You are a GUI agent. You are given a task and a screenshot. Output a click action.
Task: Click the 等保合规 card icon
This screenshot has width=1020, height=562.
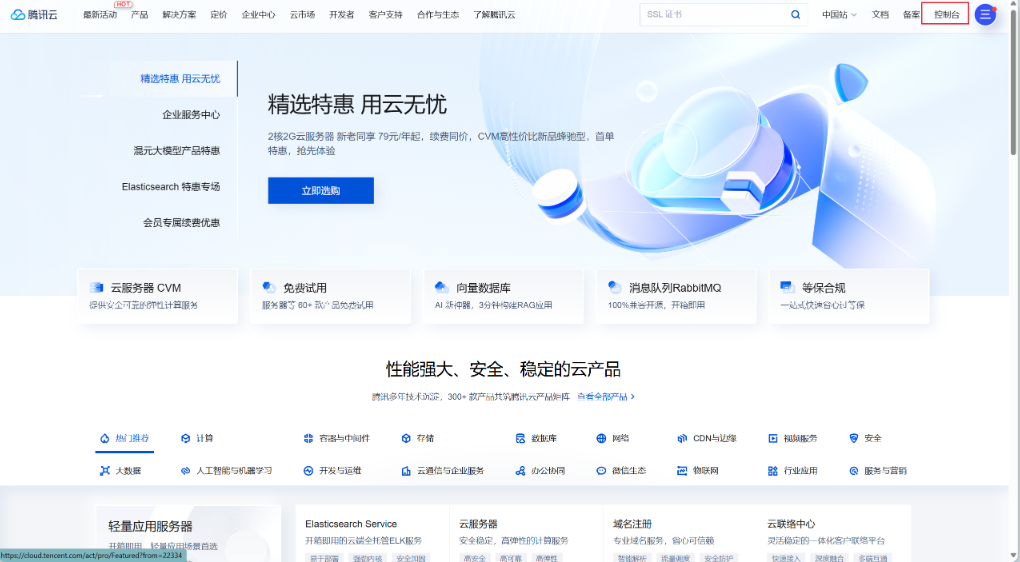(x=787, y=287)
